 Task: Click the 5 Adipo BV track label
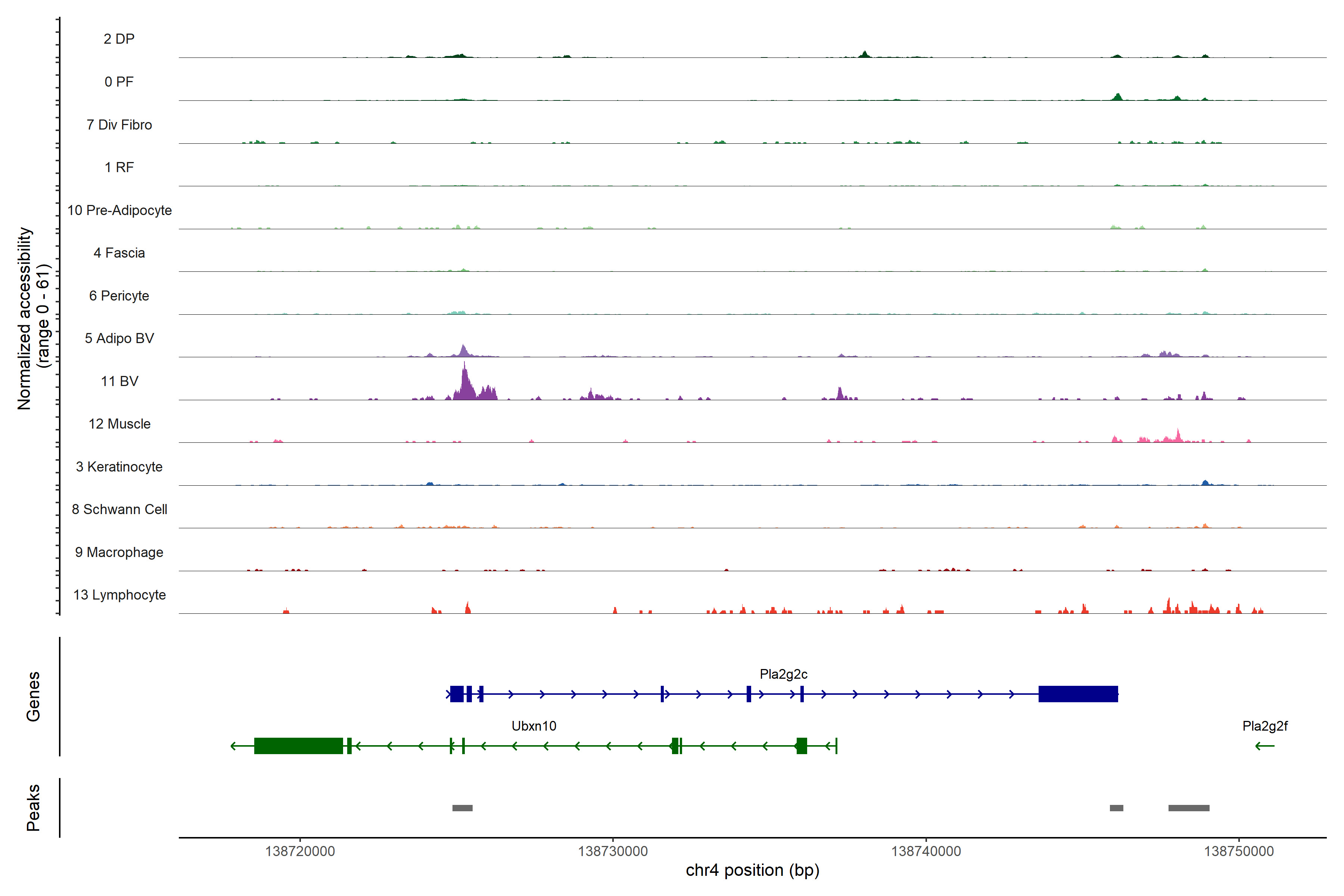click(x=119, y=338)
